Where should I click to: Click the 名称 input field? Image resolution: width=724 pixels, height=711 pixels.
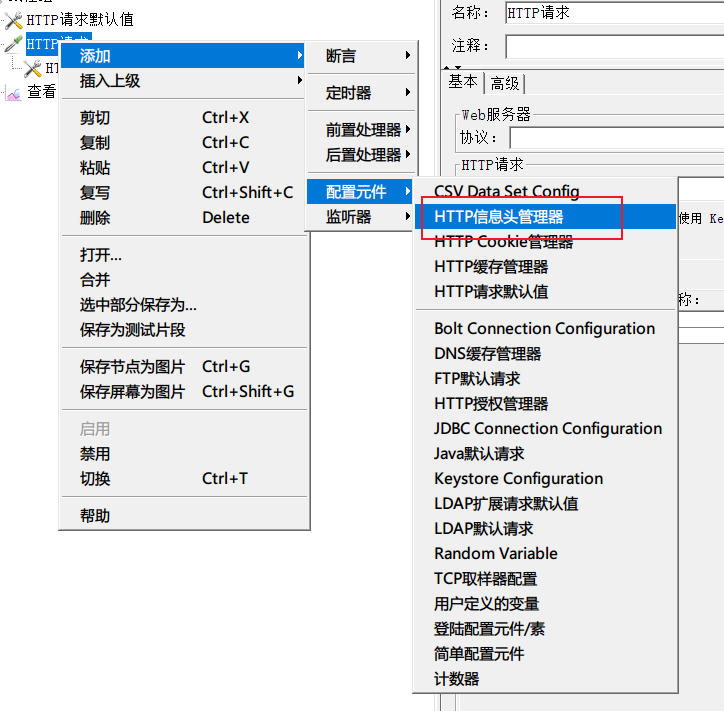coord(615,12)
